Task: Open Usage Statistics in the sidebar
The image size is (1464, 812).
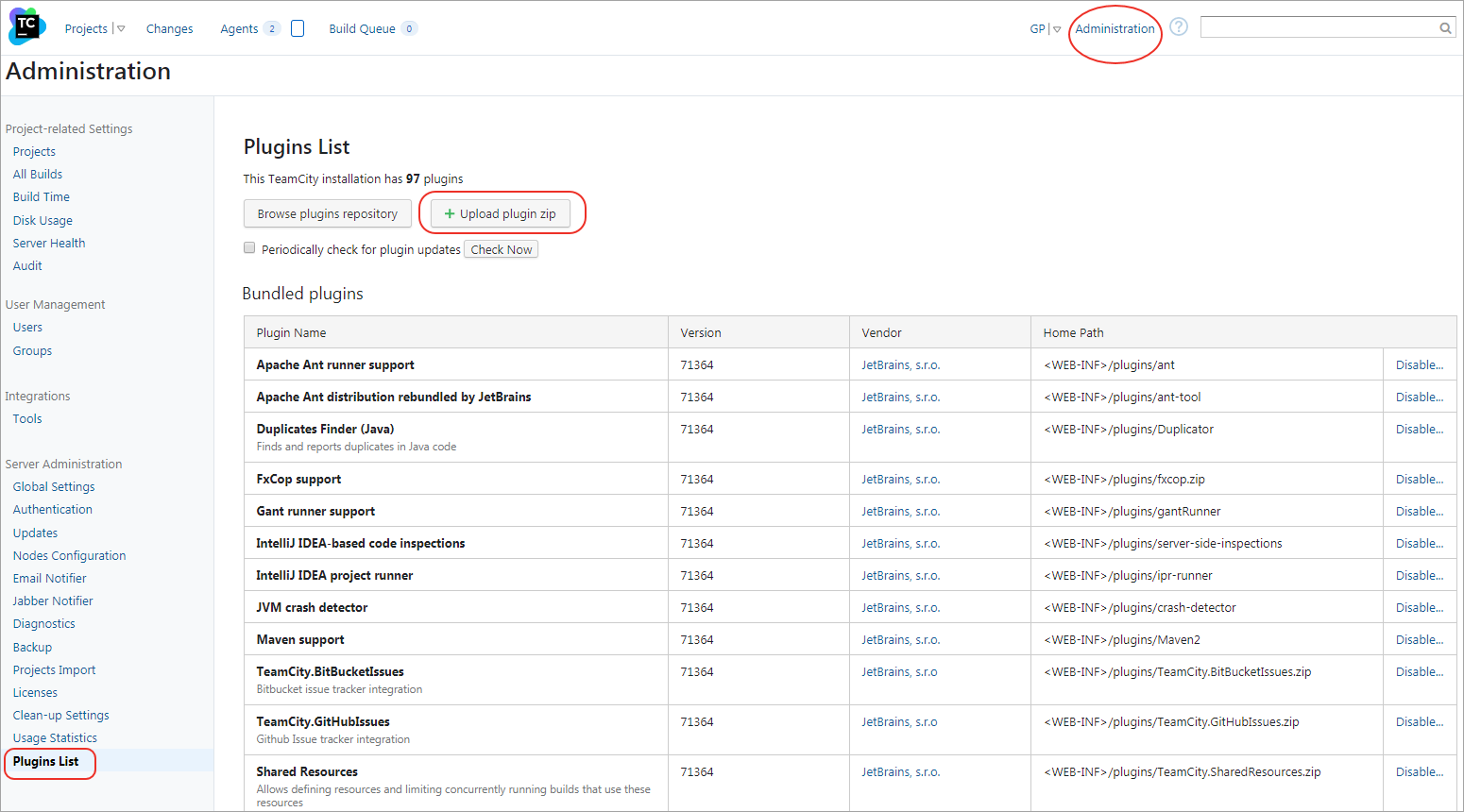Action: pyautogui.click(x=55, y=738)
